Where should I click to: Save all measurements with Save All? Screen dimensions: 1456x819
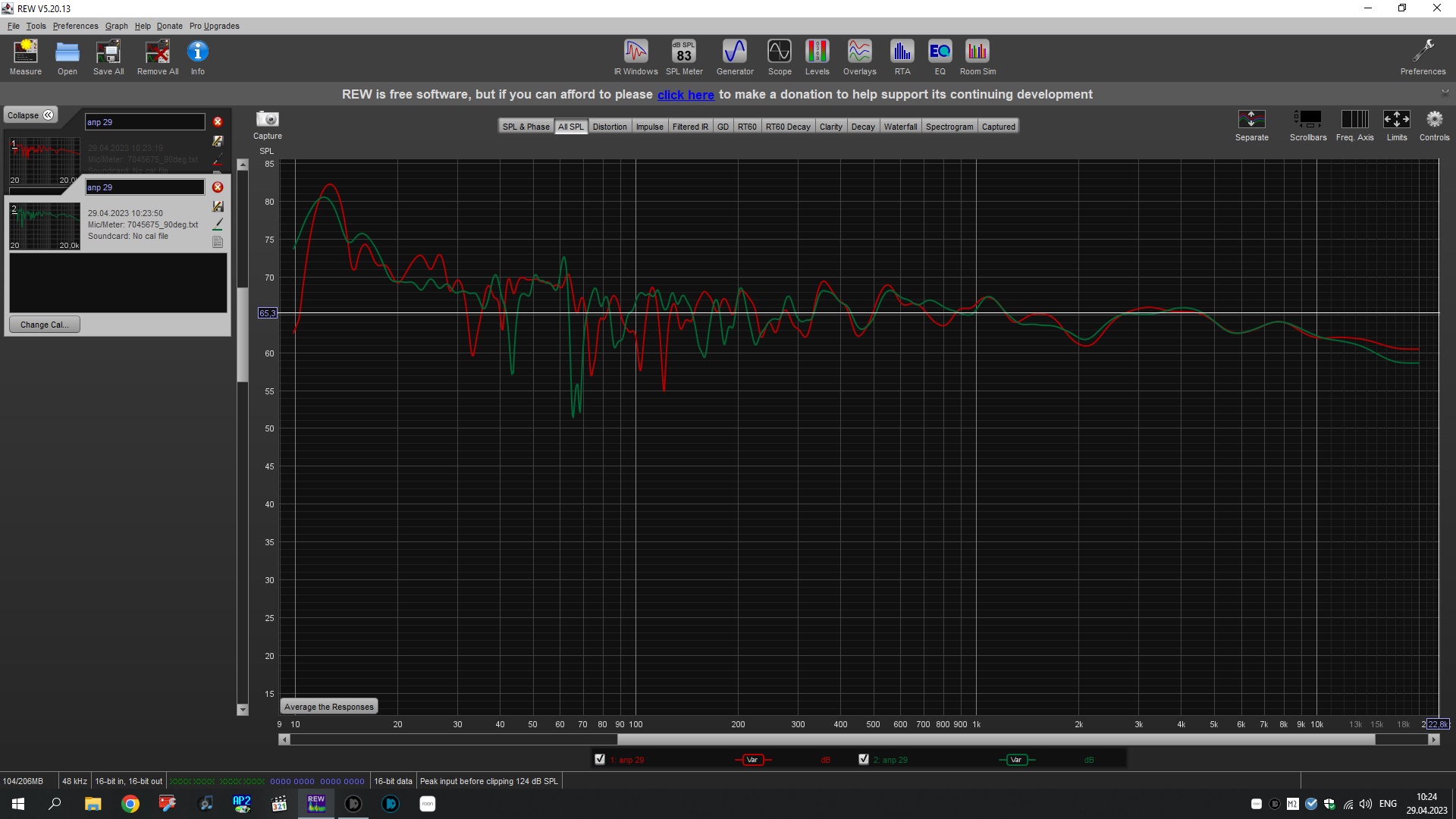[x=108, y=58]
